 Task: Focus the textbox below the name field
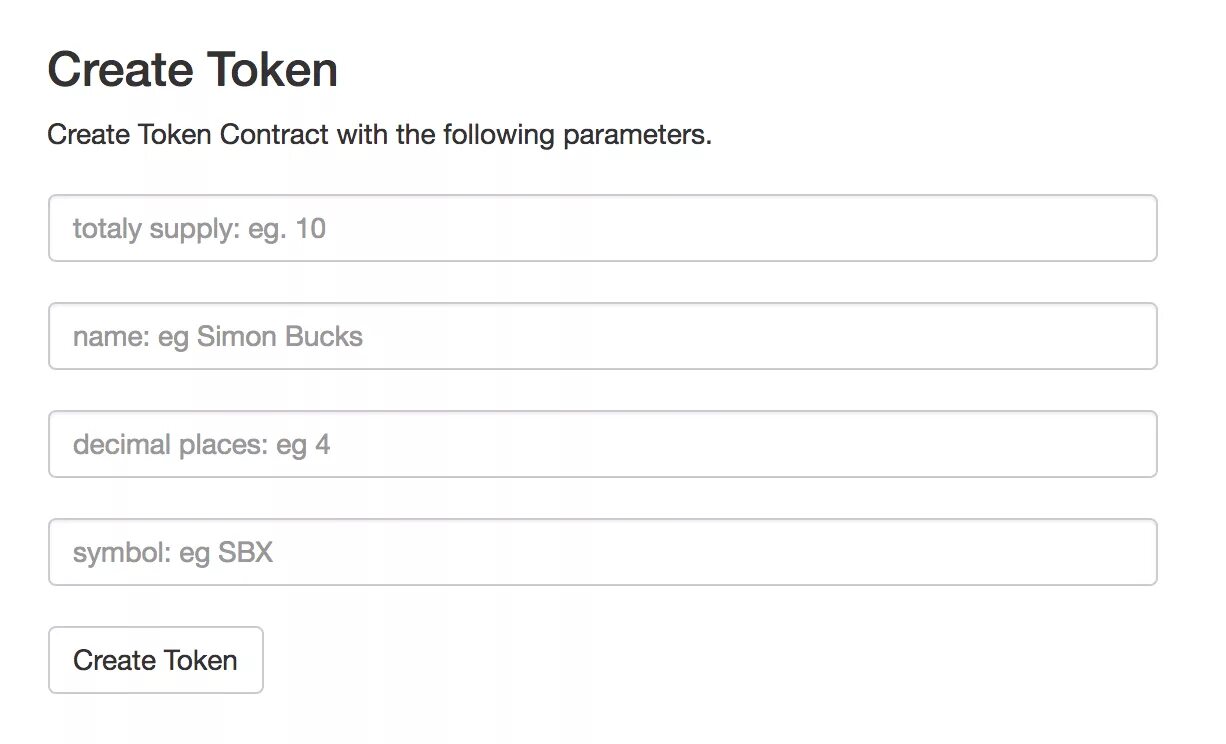click(x=602, y=445)
